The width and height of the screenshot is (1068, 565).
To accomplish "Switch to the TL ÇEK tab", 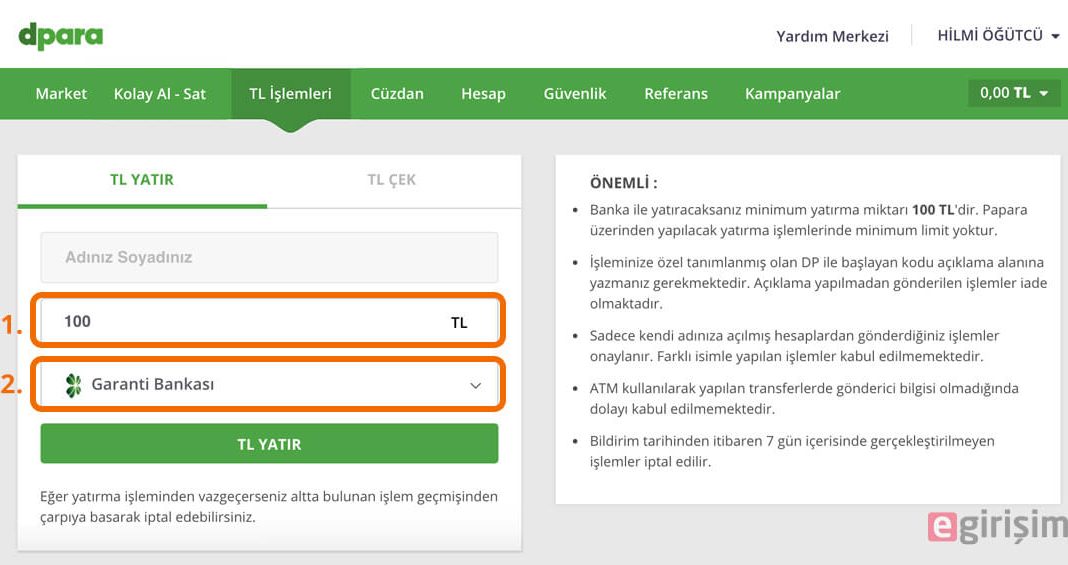I will tap(392, 180).
